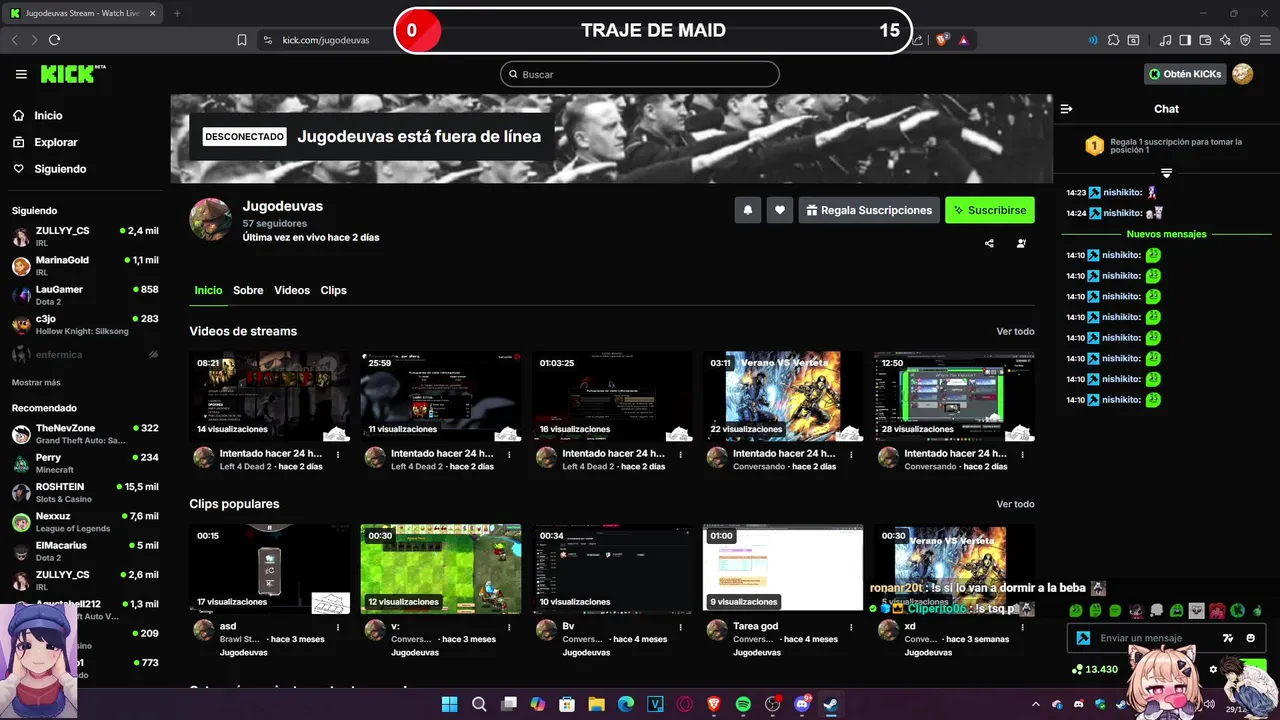Screen dimensions: 1280x720
Task: Toggle the browser sidebar panel icon
Action: [x=1185, y=40]
